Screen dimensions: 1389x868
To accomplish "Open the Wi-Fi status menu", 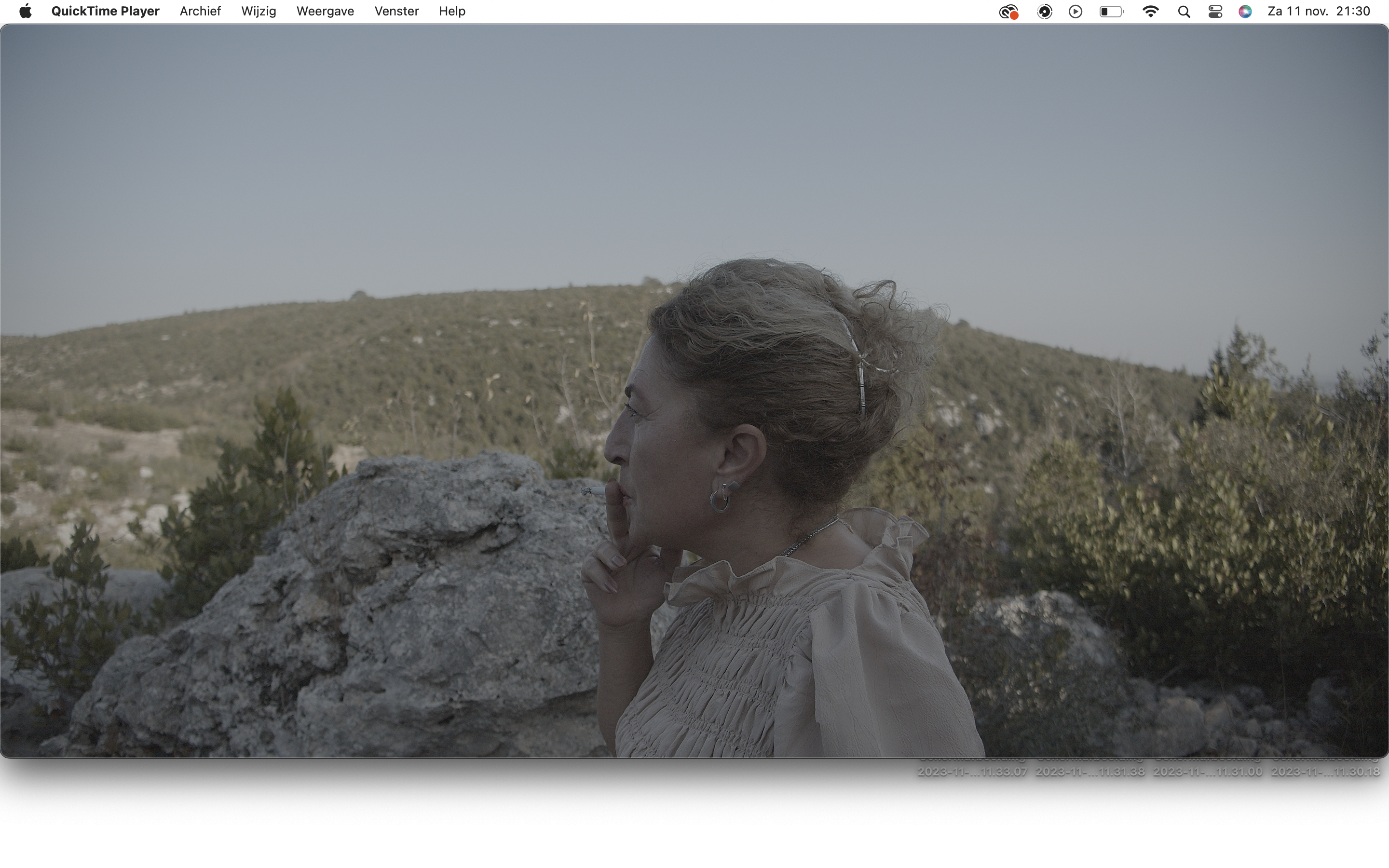I will 1150,12.
